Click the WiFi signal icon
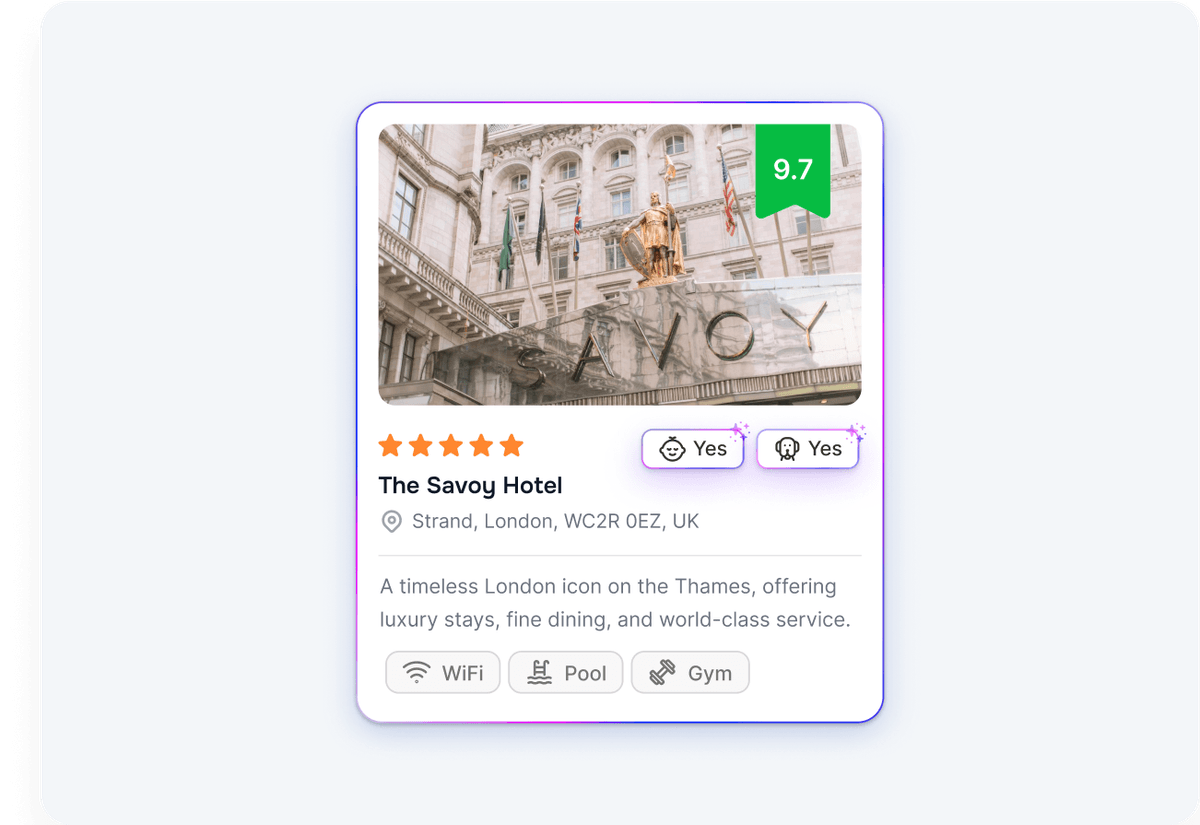 pyautogui.click(x=417, y=673)
